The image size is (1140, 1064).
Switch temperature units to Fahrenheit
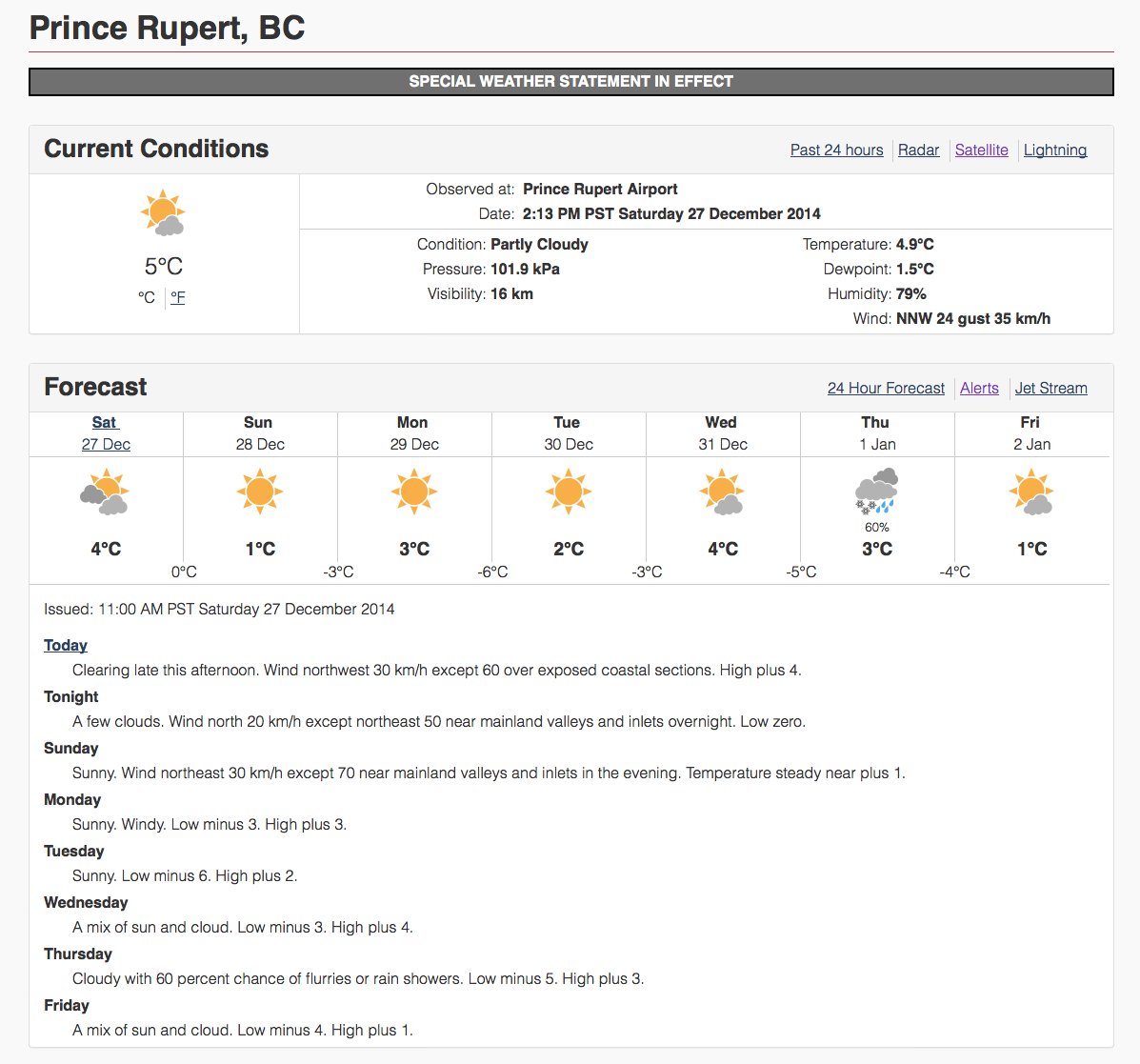pos(178,297)
